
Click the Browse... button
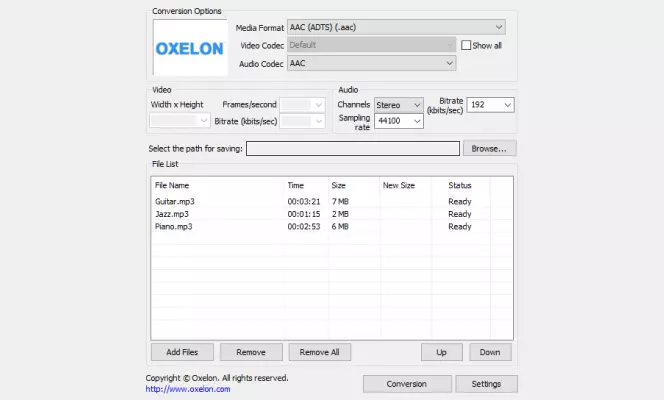point(490,149)
